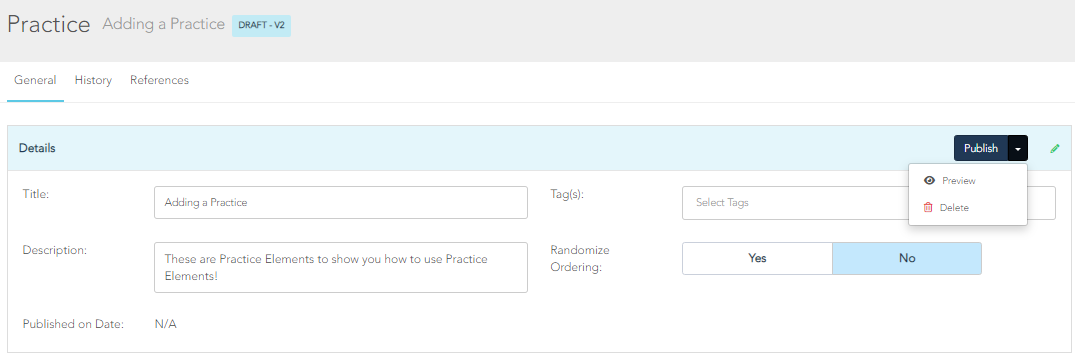Click the eye icon beside Preview
Viewport: 1075px width, 364px height.
930,181
